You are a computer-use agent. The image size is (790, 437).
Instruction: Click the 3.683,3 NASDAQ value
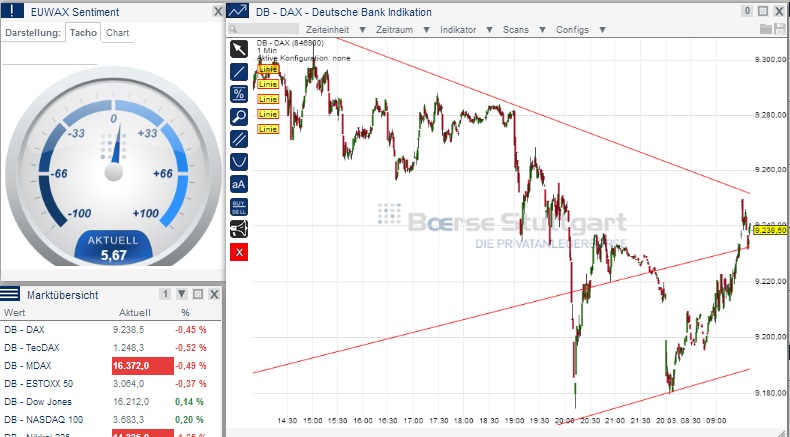[x=128, y=419]
